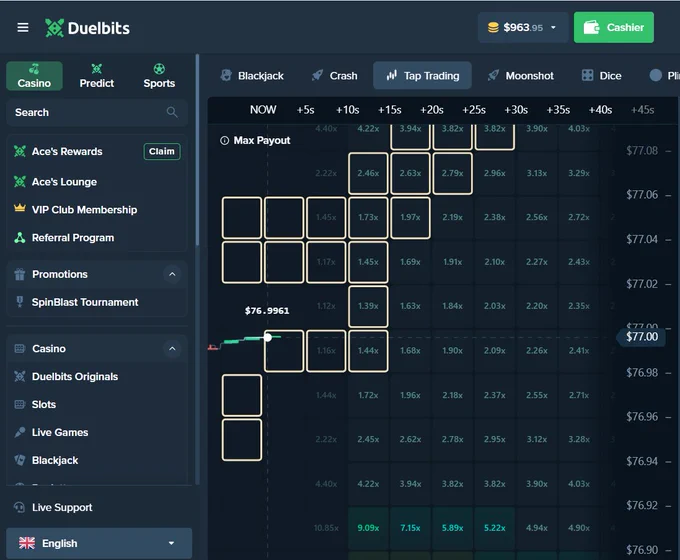
Task: Click the +30s time column header
Action: coord(516,110)
